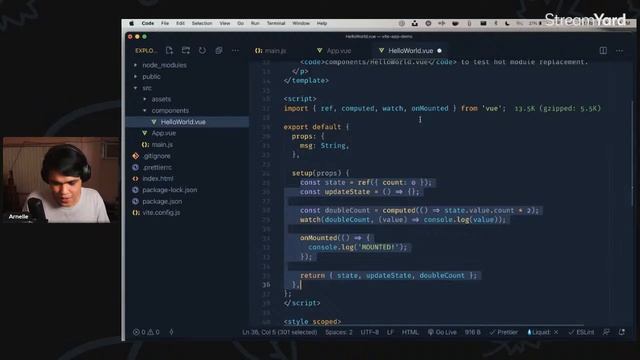The image size is (640, 360).
Task: Click the braces icon beside vite.config.js
Action: (136, 213)
